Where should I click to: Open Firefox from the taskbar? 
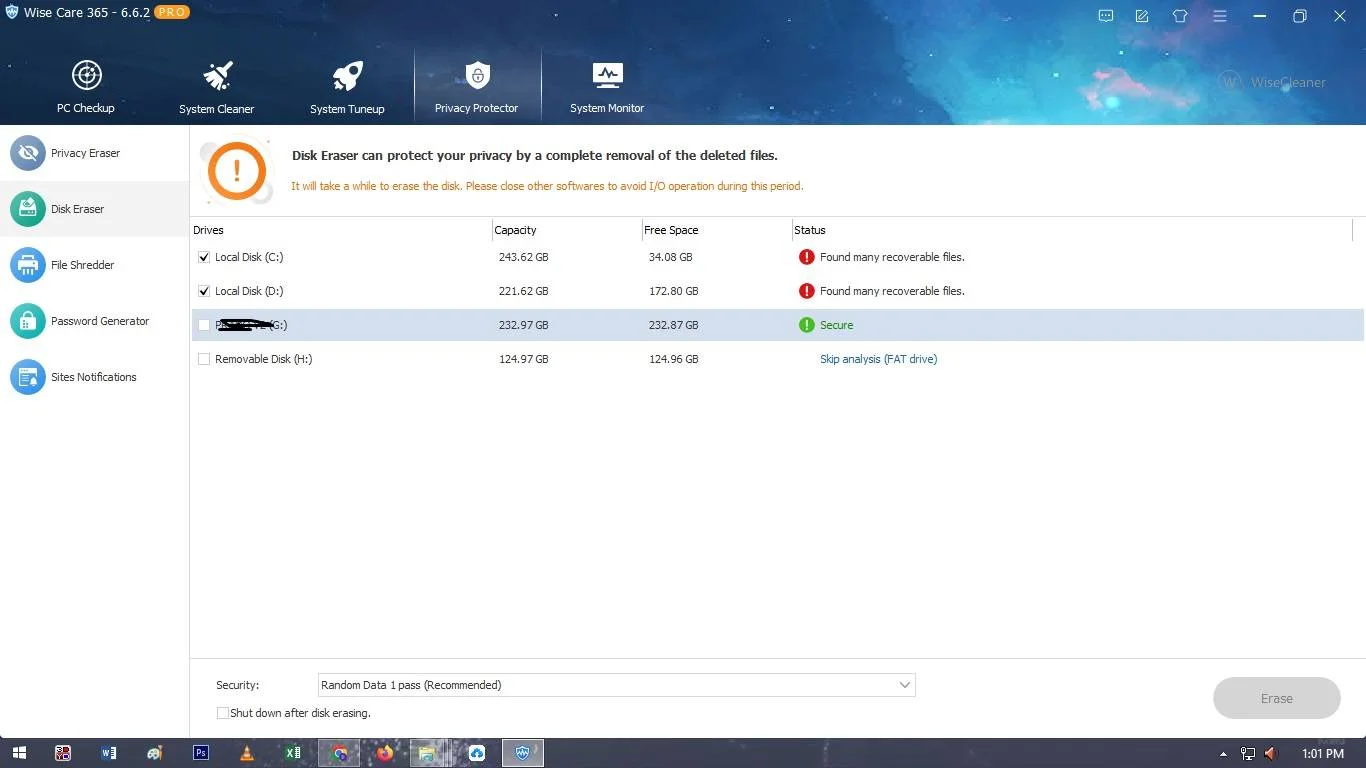click(385, 753)
